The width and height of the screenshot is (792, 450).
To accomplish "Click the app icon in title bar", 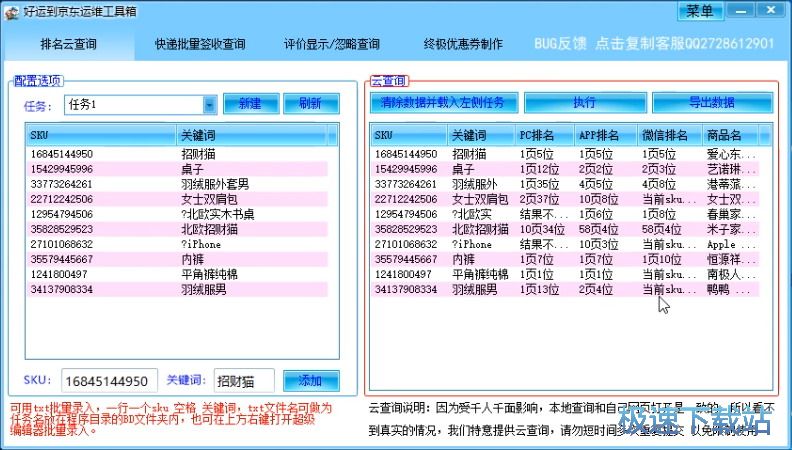I will [10, 11].
